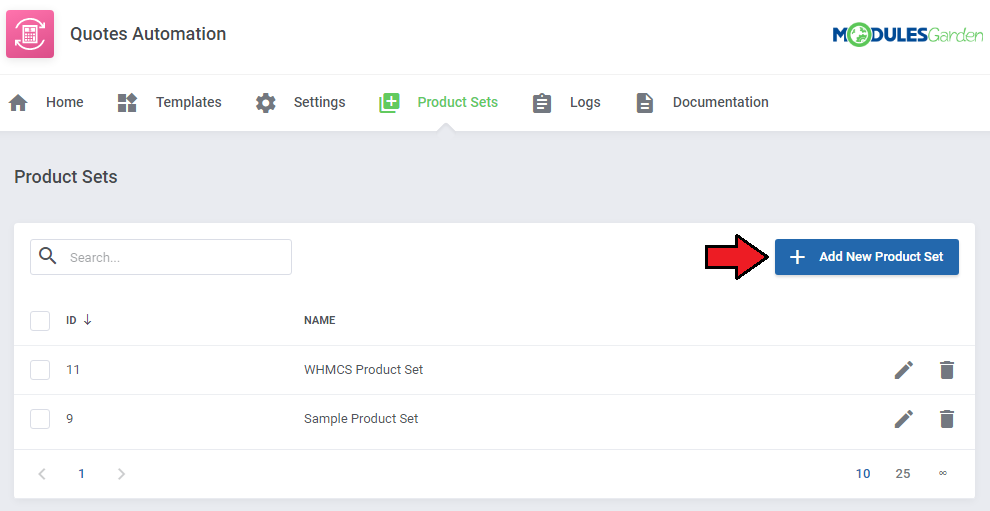Image resolution: width=990 pixels, height=511 pixels.
Task: Click the Settings gear icon
Action: tap(266, 102)
